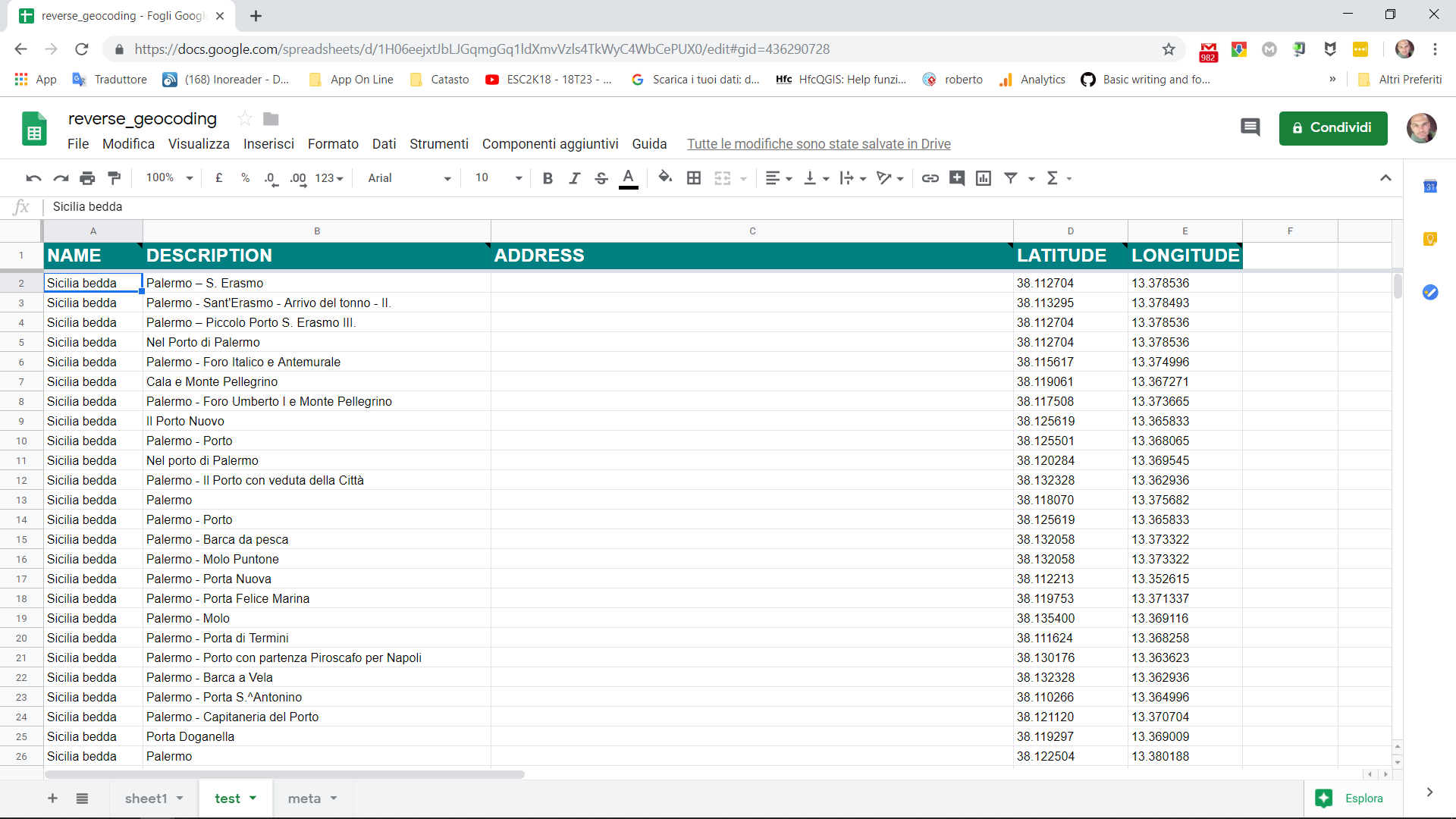Click the saved in Drive link
This screenshot has height=819, width=1456.
point(818,144)
